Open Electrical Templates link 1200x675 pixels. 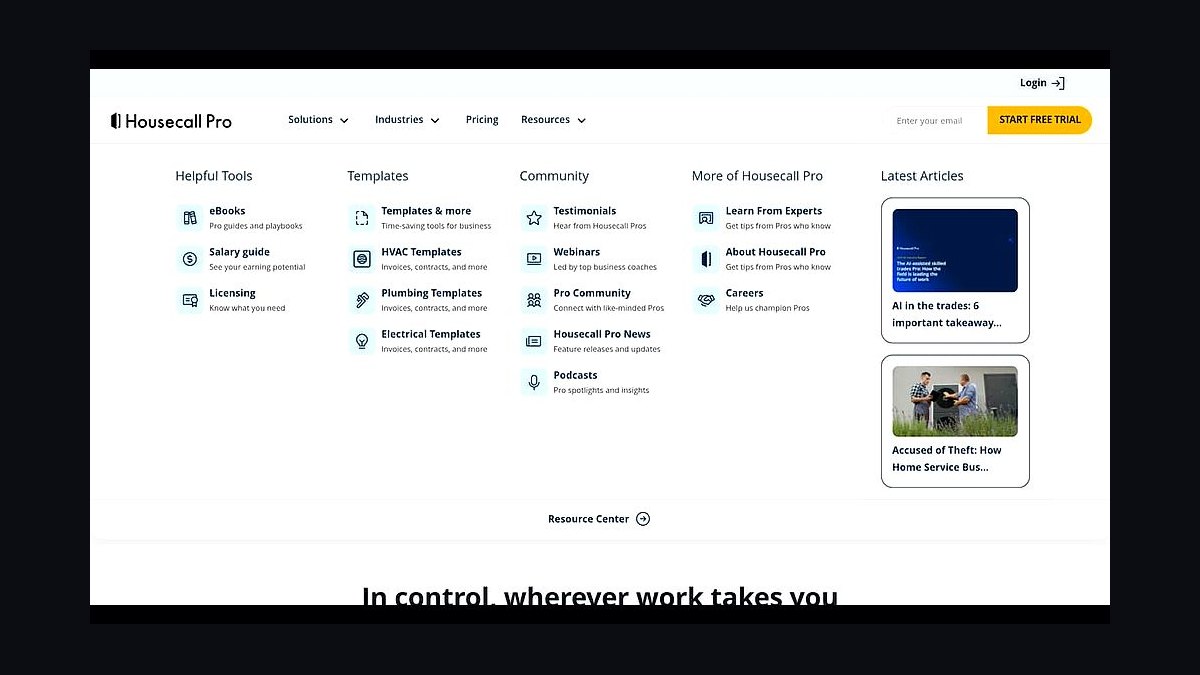tap(431, 334)
